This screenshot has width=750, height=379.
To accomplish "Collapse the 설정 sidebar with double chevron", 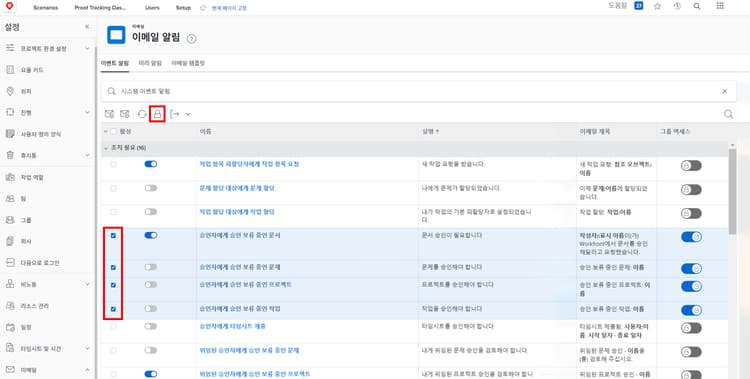I will [87, 27].
